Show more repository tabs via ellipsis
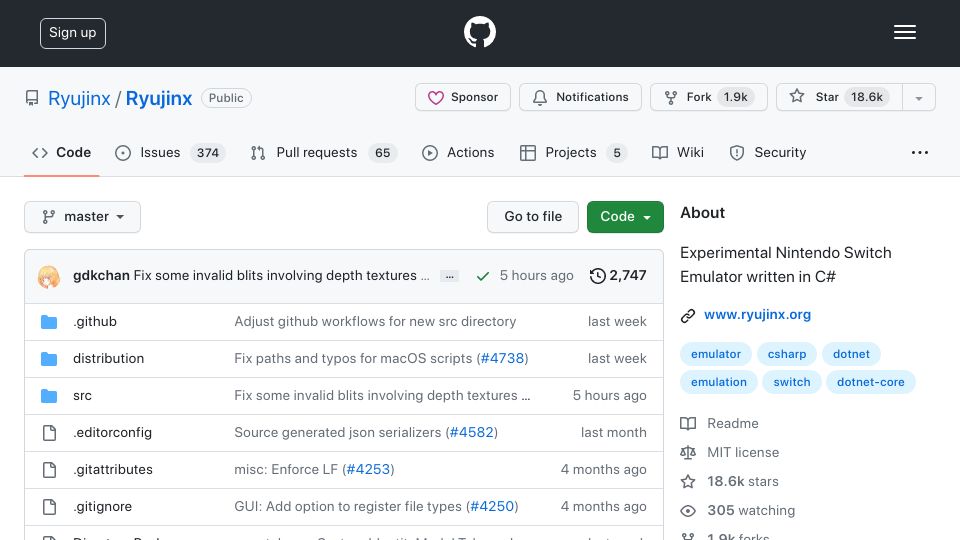 click(920, 152)
